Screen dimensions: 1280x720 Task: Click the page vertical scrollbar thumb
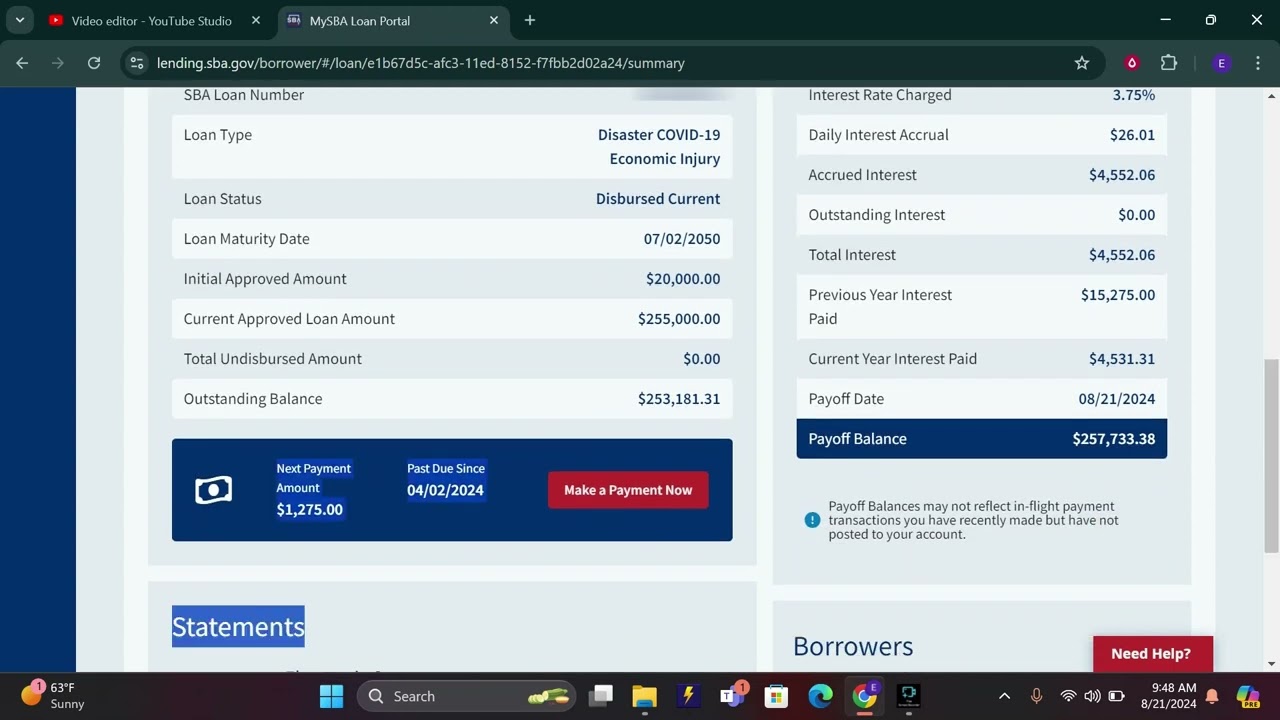coord(1272,455)
